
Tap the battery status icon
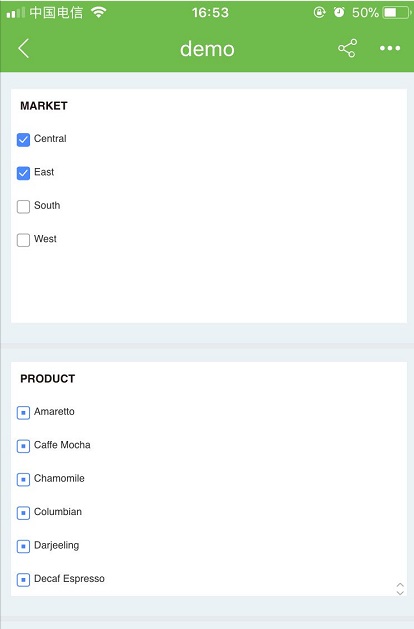(396, 12)
